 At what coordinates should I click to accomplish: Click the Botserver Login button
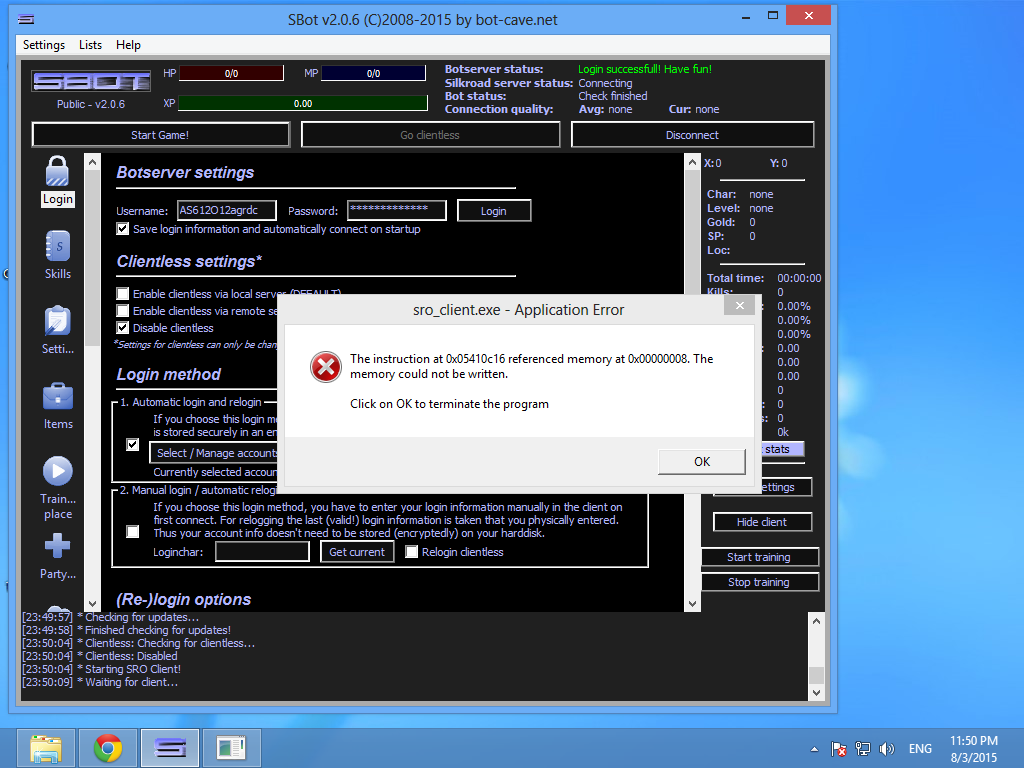coord(494,211)
